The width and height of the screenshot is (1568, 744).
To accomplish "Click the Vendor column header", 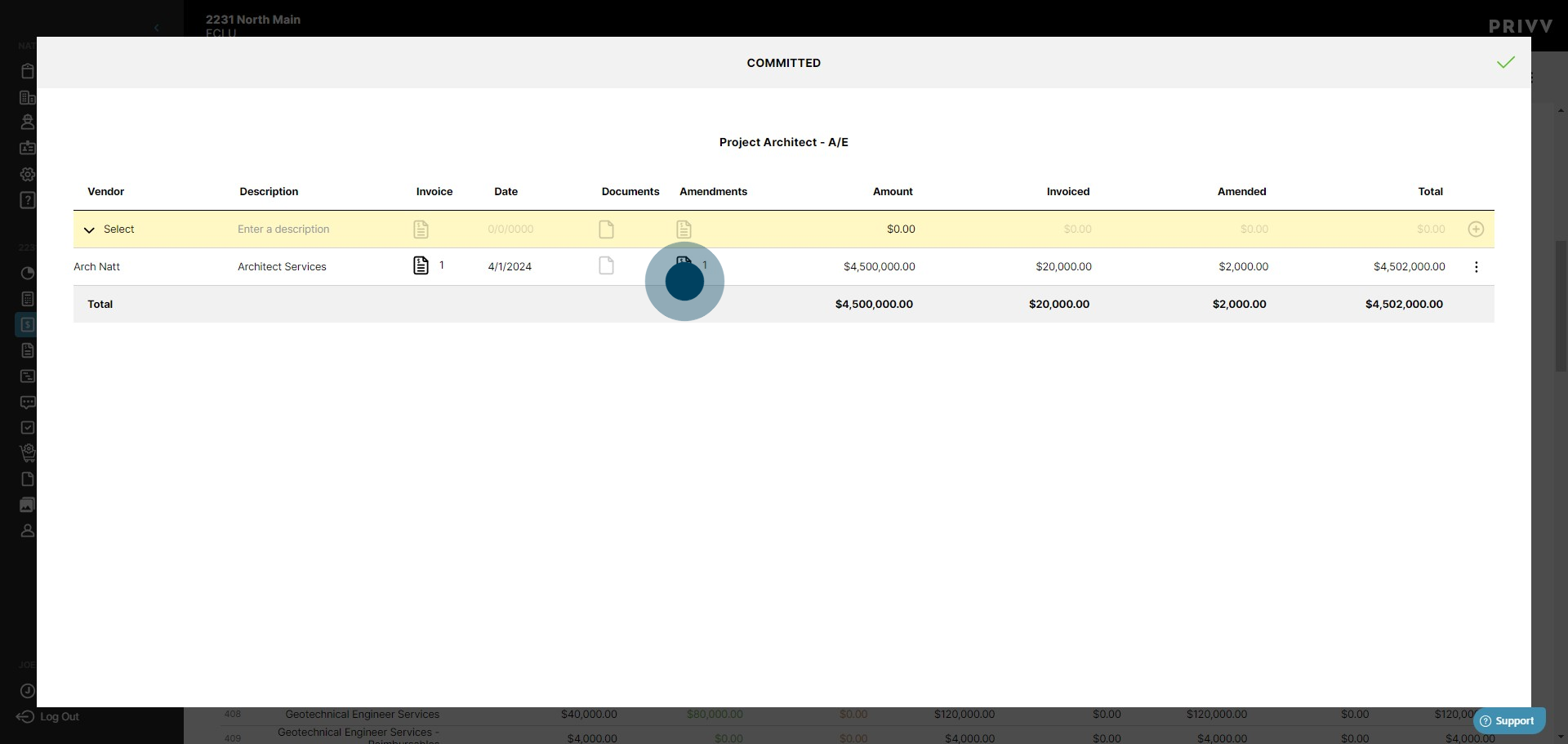I will click(106, 192).
